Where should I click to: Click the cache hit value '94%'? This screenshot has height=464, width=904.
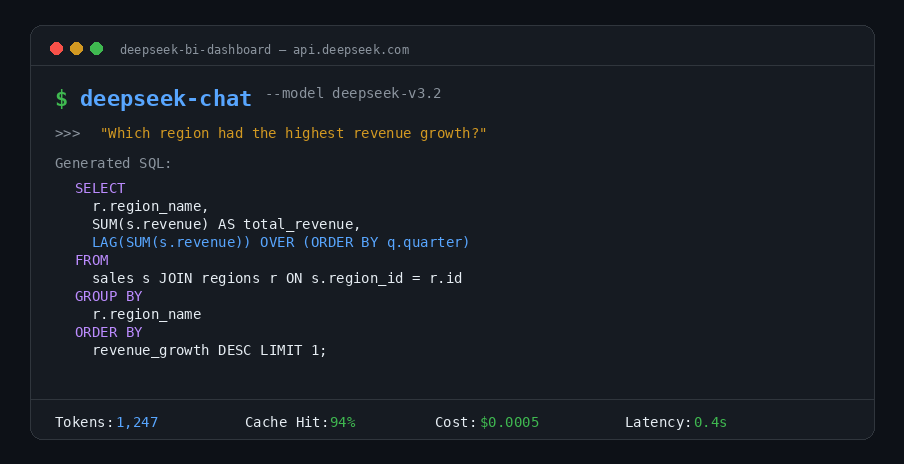(342, 422)
